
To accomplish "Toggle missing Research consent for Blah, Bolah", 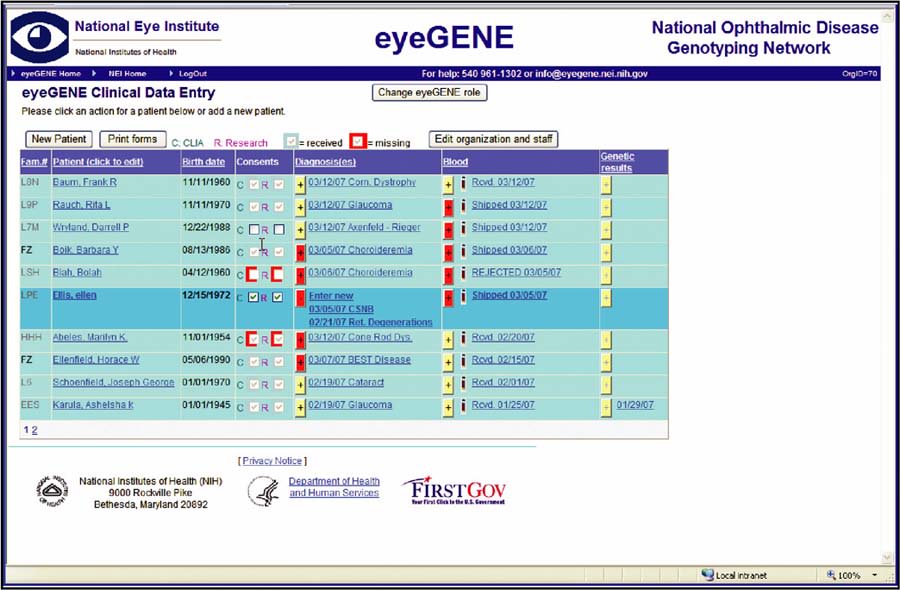I will (x=277, y=275).
